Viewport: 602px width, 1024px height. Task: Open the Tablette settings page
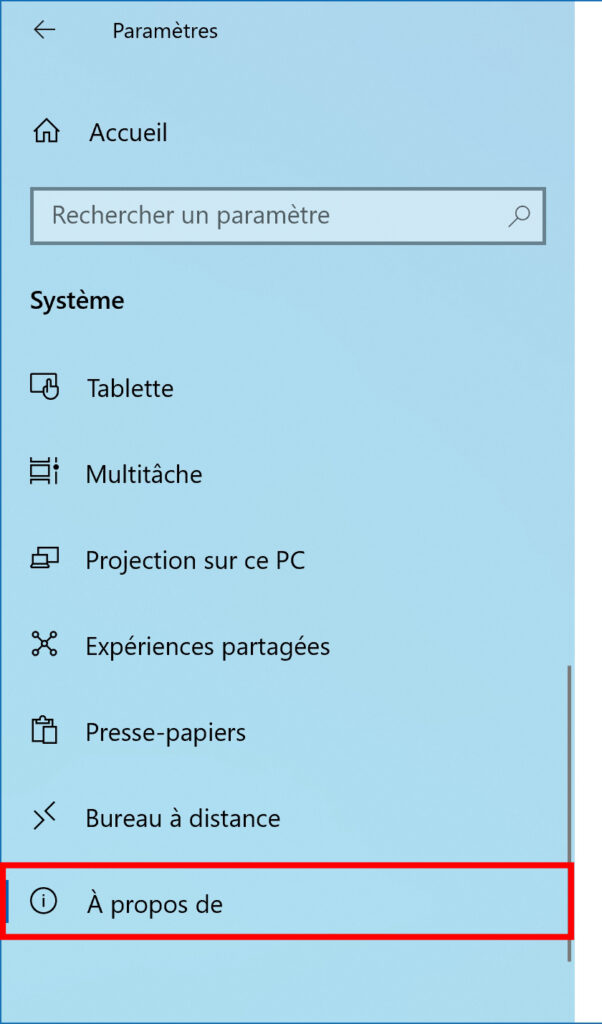[130, 388]
